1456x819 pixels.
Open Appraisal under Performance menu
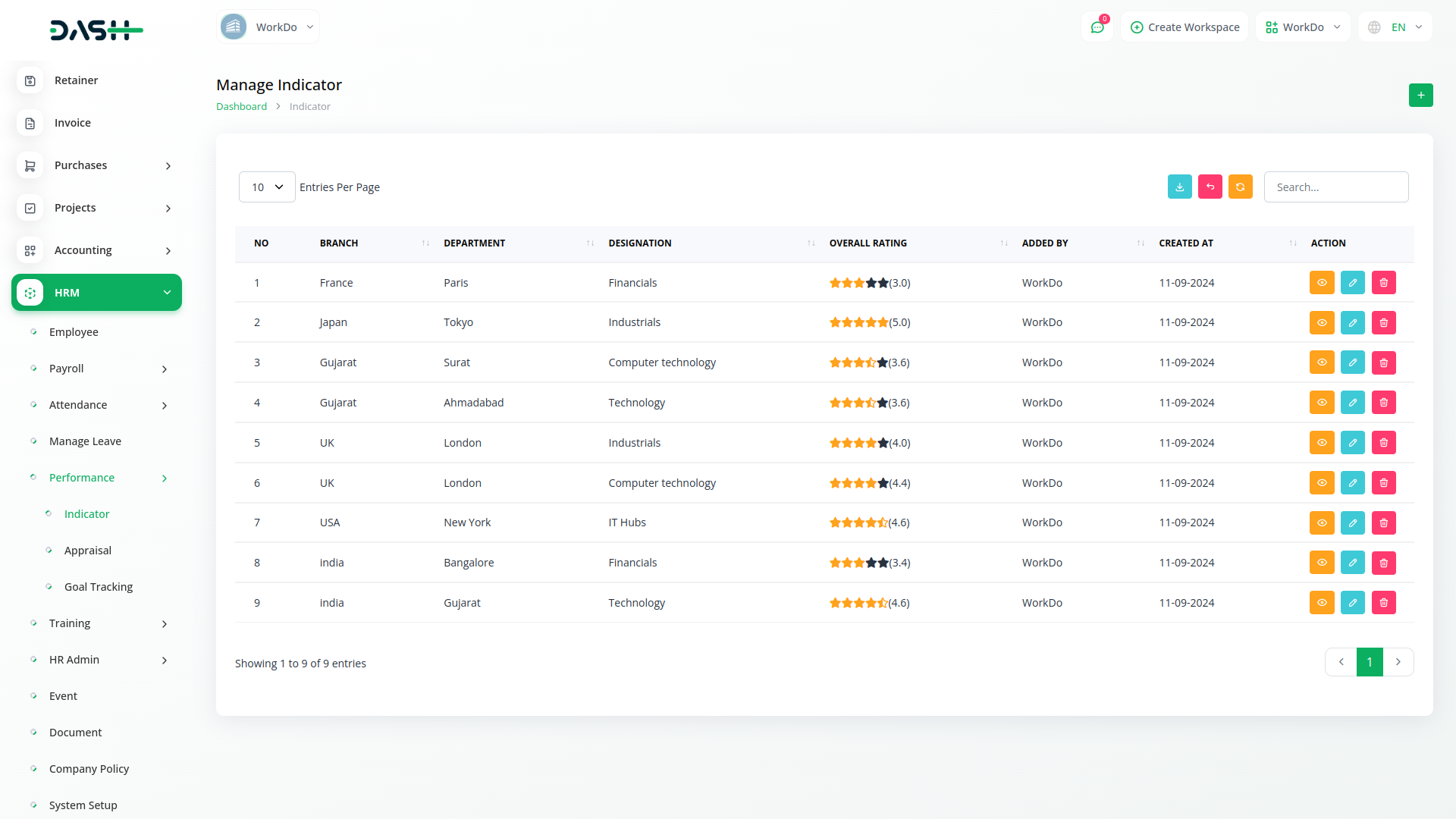[x=88, y=551]
